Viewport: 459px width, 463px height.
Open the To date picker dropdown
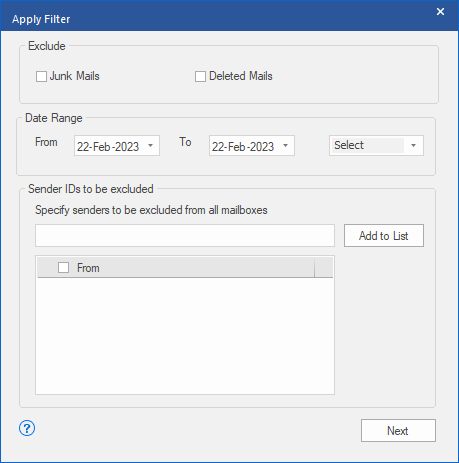click(285, 146)
